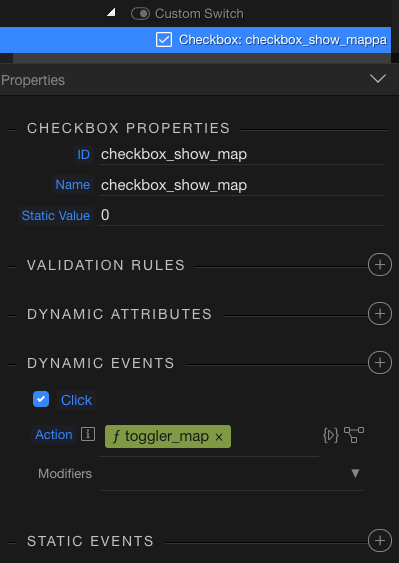
Task: Open the action flow editor icon
Action: coord(354,435)
